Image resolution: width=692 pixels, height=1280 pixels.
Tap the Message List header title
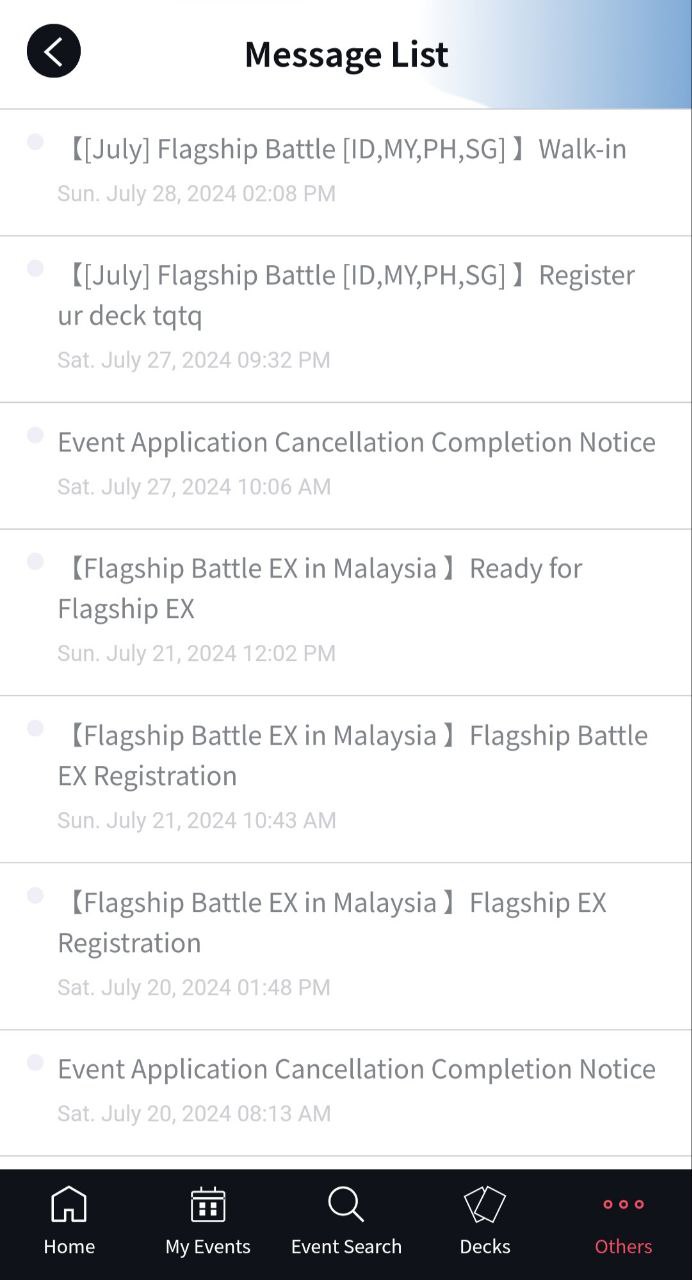pyautogui.click(x=346, y=54)
